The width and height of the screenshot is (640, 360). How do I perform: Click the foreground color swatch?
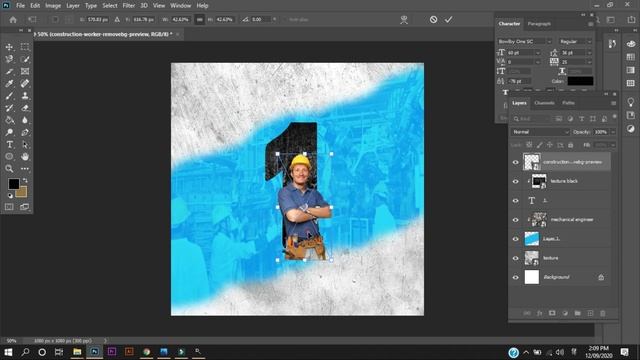click(13, 184)
